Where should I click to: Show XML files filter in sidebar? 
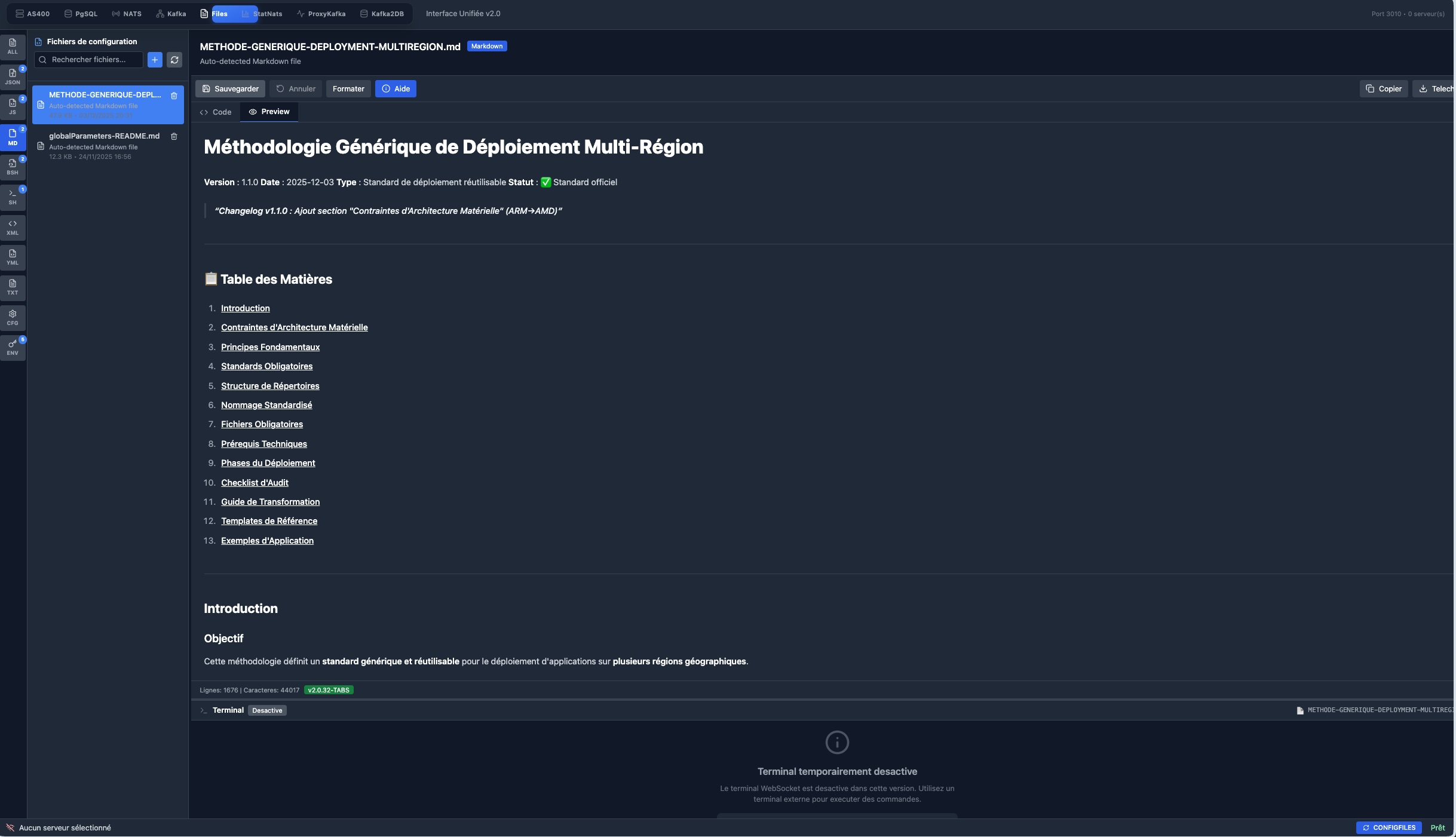[x=13, y=227]
